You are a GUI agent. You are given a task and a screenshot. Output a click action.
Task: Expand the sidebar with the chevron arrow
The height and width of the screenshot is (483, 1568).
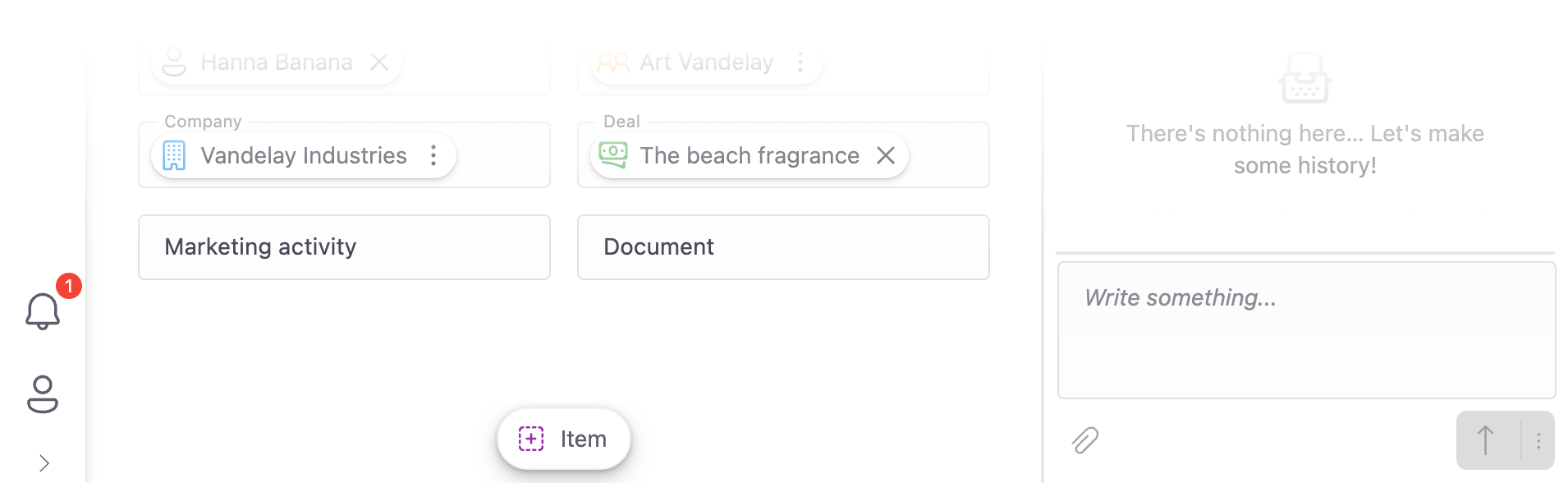click(43, 462)
